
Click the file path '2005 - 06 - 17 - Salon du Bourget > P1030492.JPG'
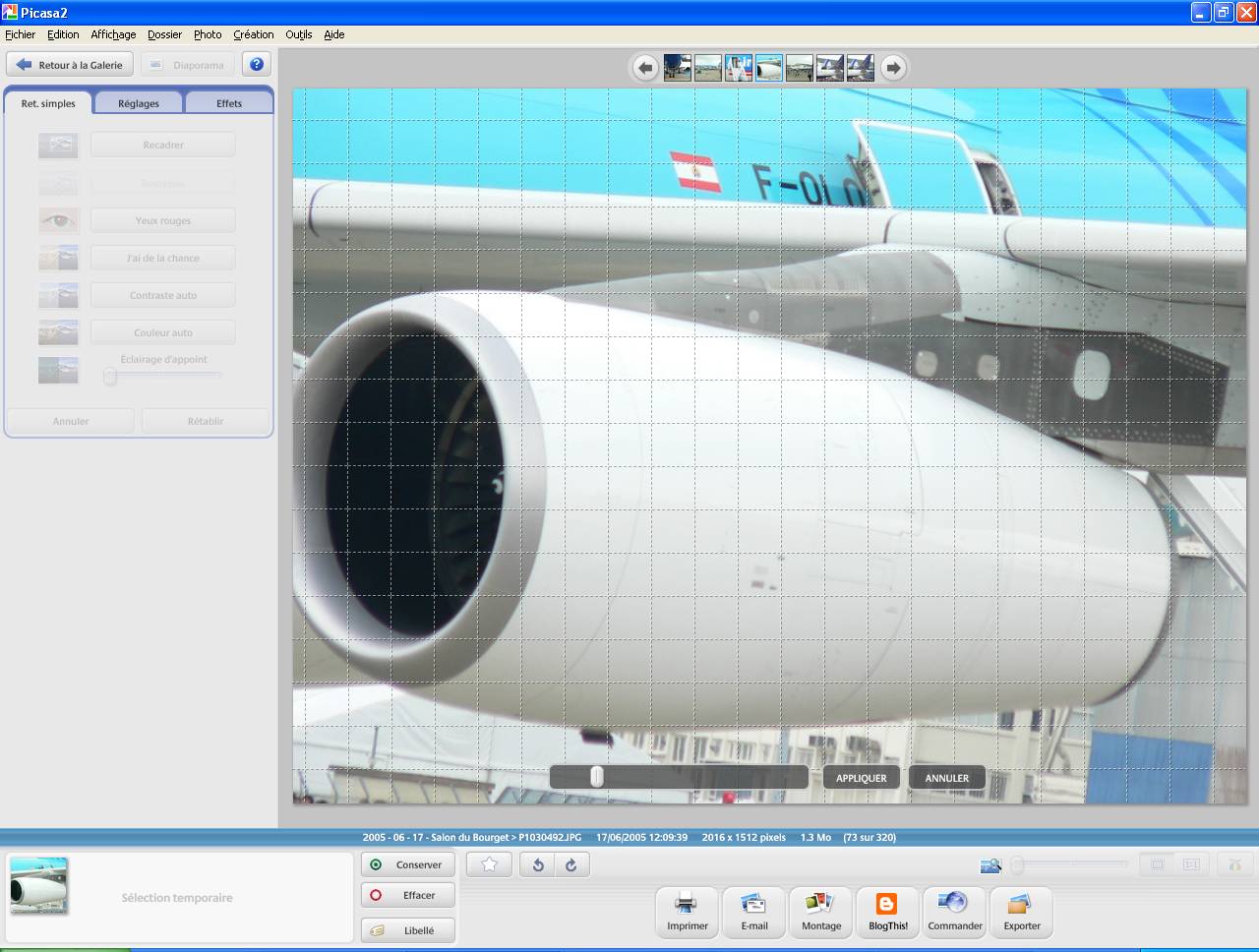(471, 838)
